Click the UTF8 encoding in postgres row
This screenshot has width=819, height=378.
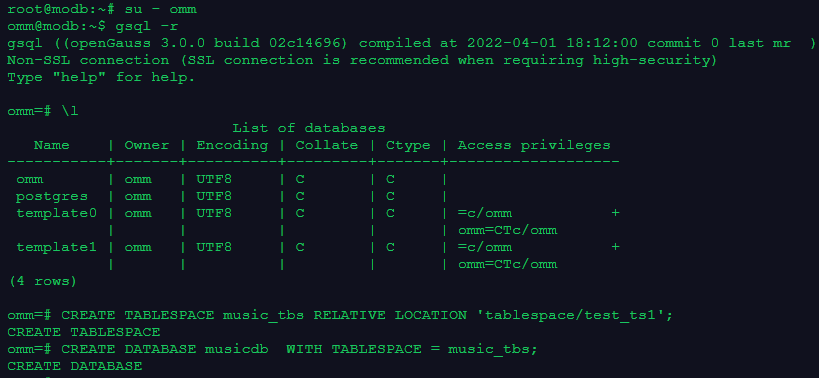pos(214,196)
